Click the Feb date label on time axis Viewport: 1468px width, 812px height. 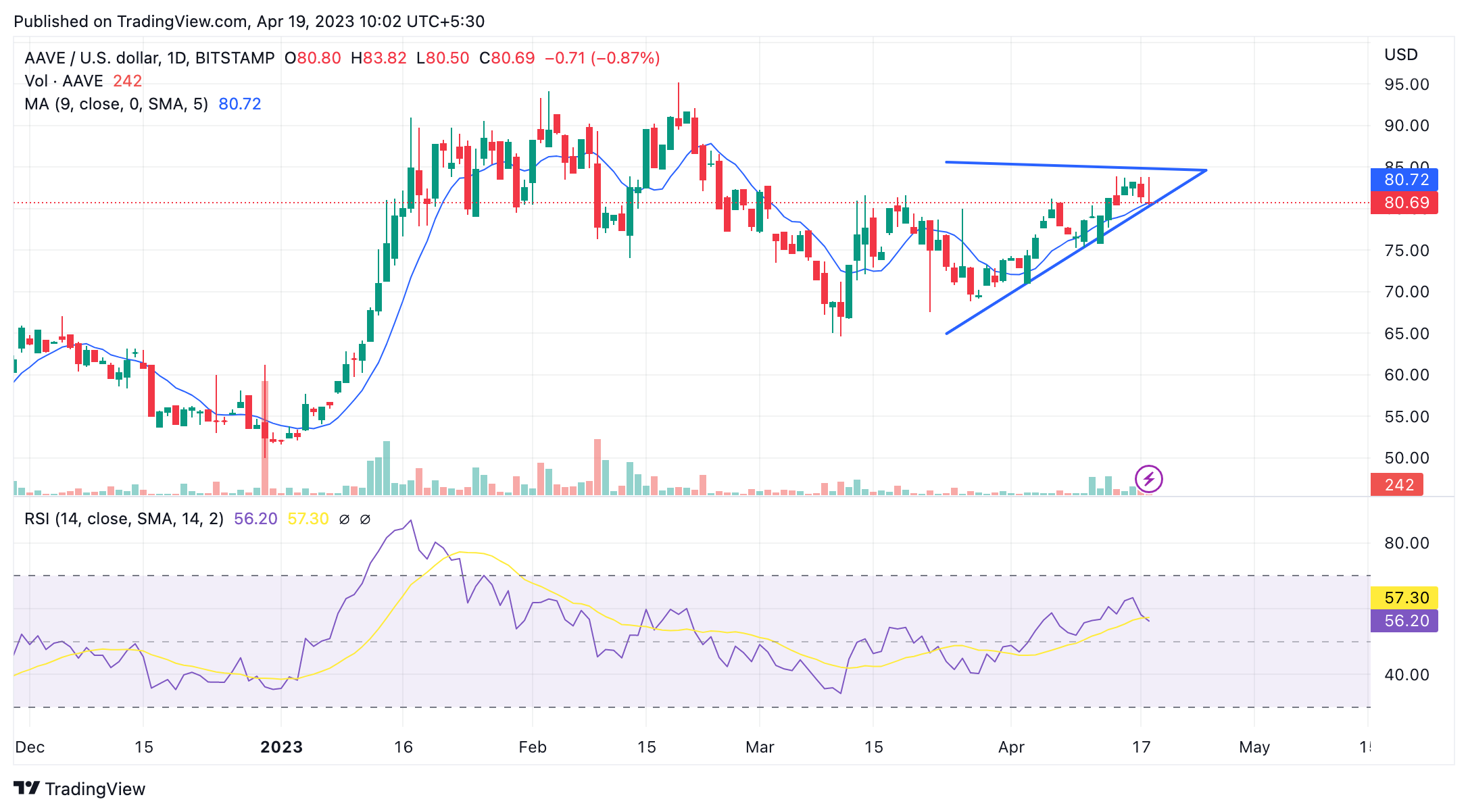pyautogui.click(x=532, y=747)
